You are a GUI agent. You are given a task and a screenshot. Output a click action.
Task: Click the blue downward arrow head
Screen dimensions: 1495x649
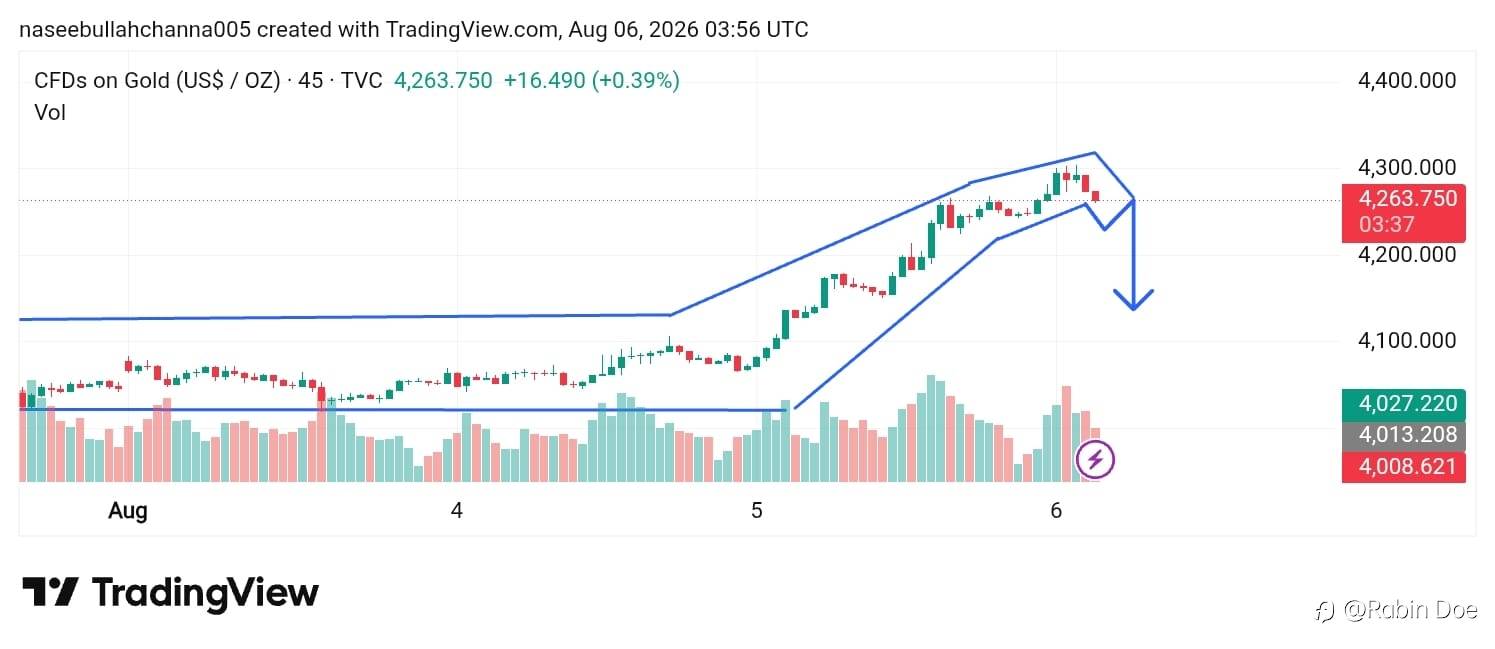pyautogui.click(x=1133, y=298)
